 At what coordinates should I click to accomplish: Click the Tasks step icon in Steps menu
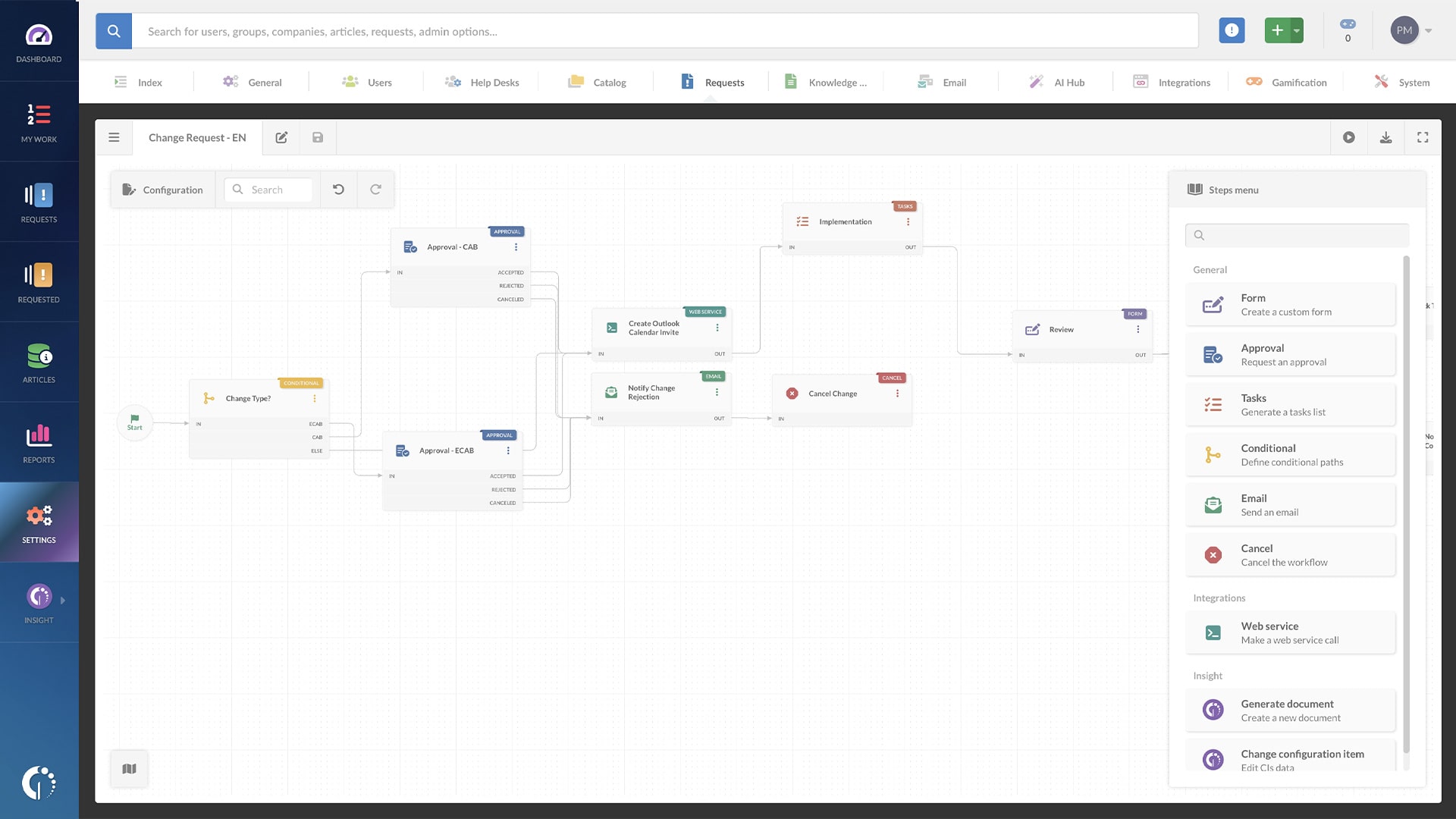pos(1213,405)
